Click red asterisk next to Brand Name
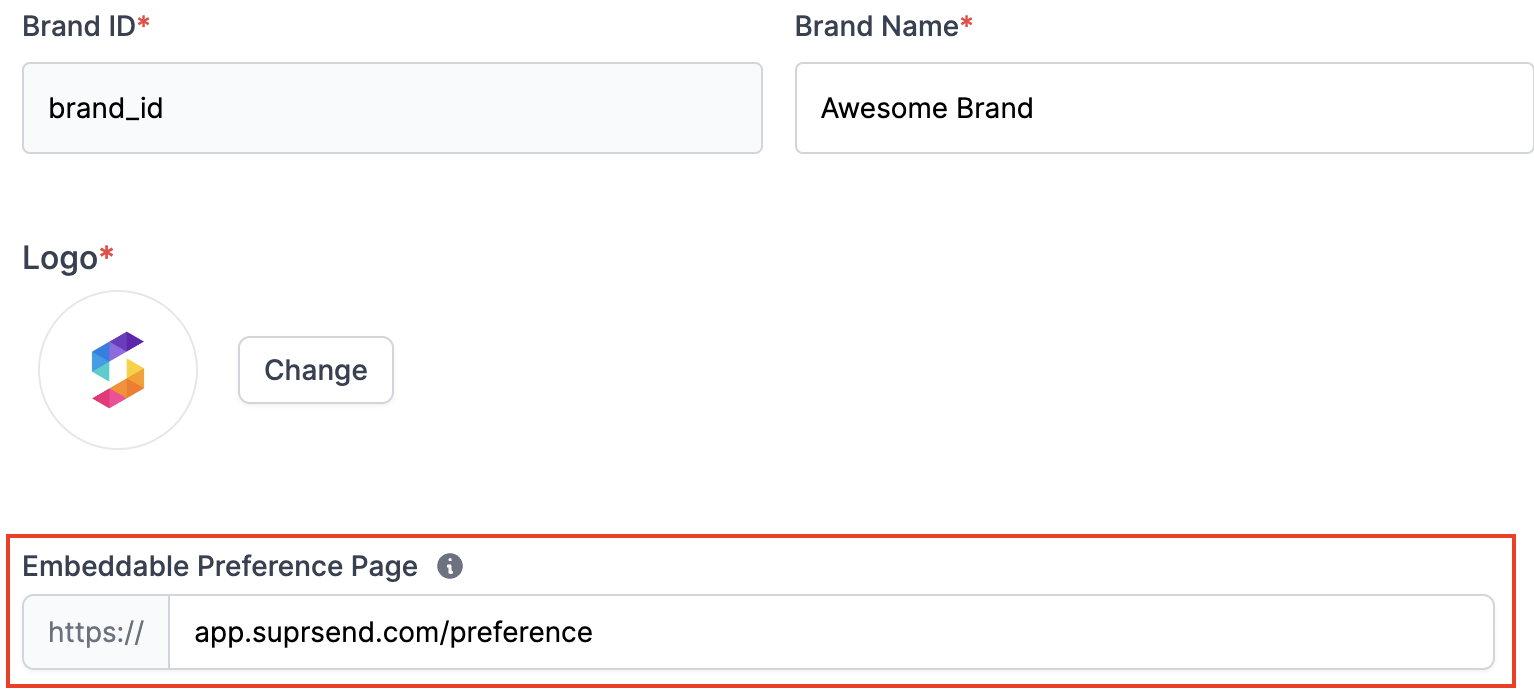The height and width of the screenshot is (696, 1534). click(x=966, y=24)
